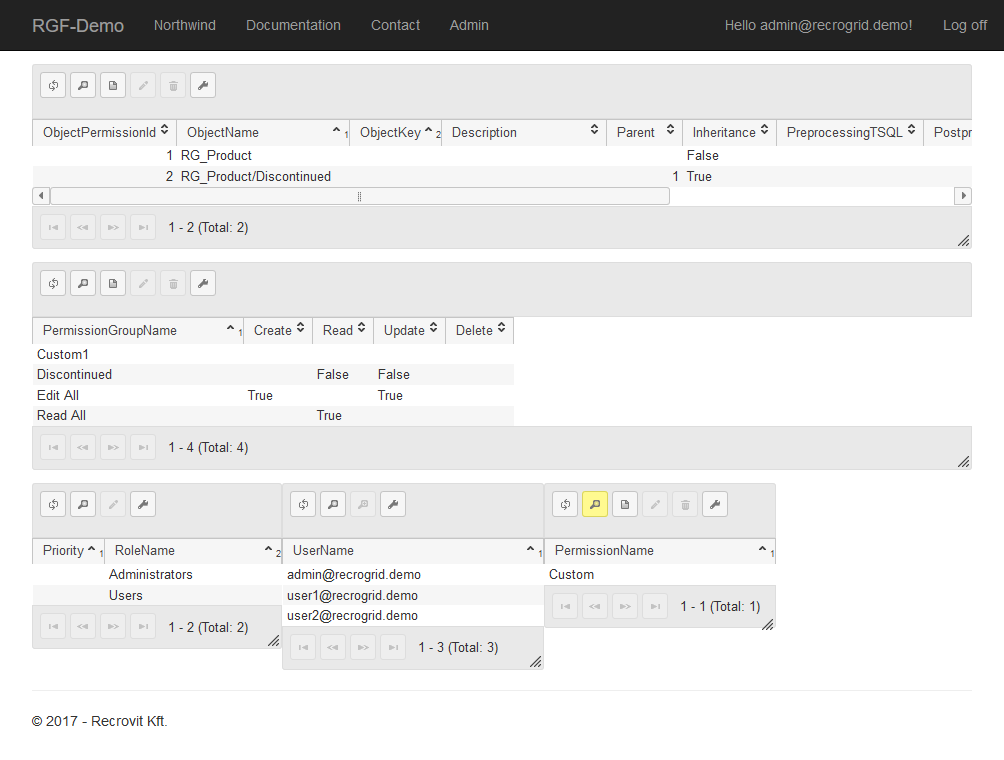Go to the Admin section
The width and height of the screenshot is (1004, 760).
(469, 25)
